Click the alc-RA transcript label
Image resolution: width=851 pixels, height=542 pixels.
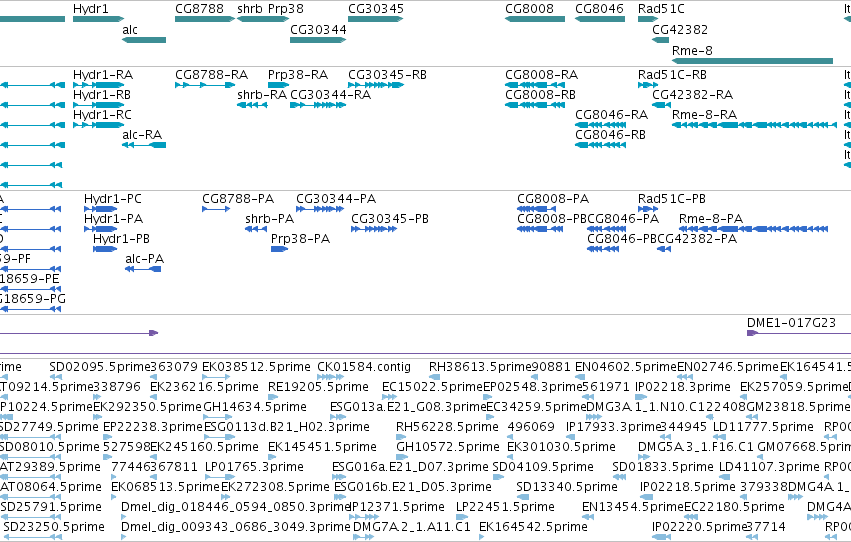[x=142, y=135]
